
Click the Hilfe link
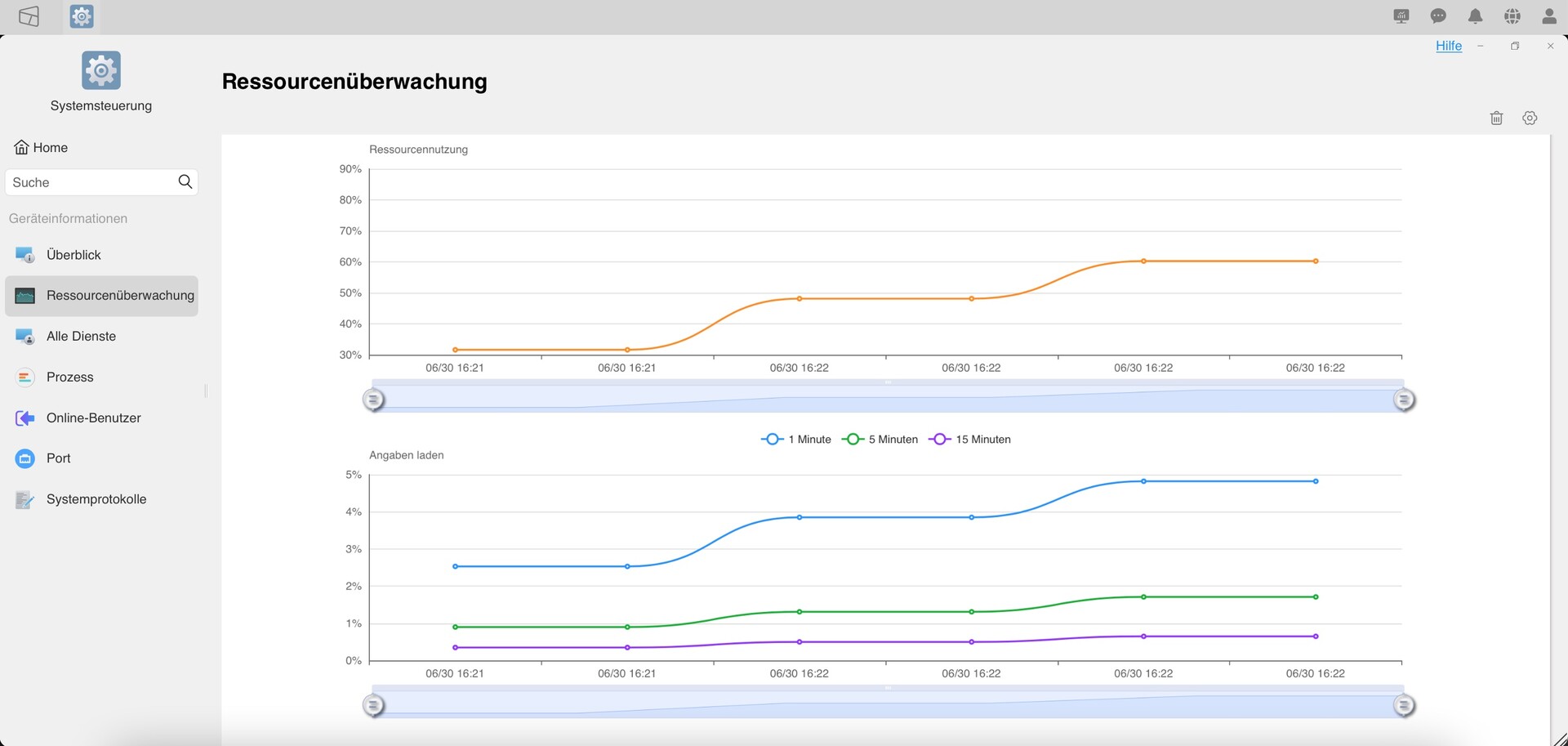point(1449,46)
